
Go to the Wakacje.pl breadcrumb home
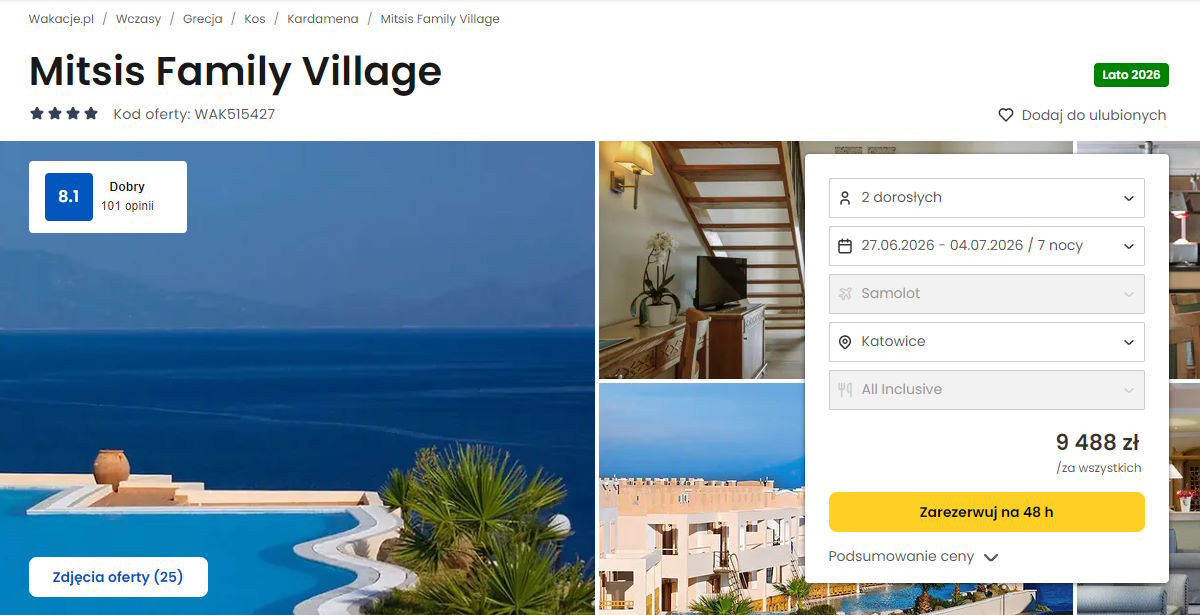click(62, 19)
